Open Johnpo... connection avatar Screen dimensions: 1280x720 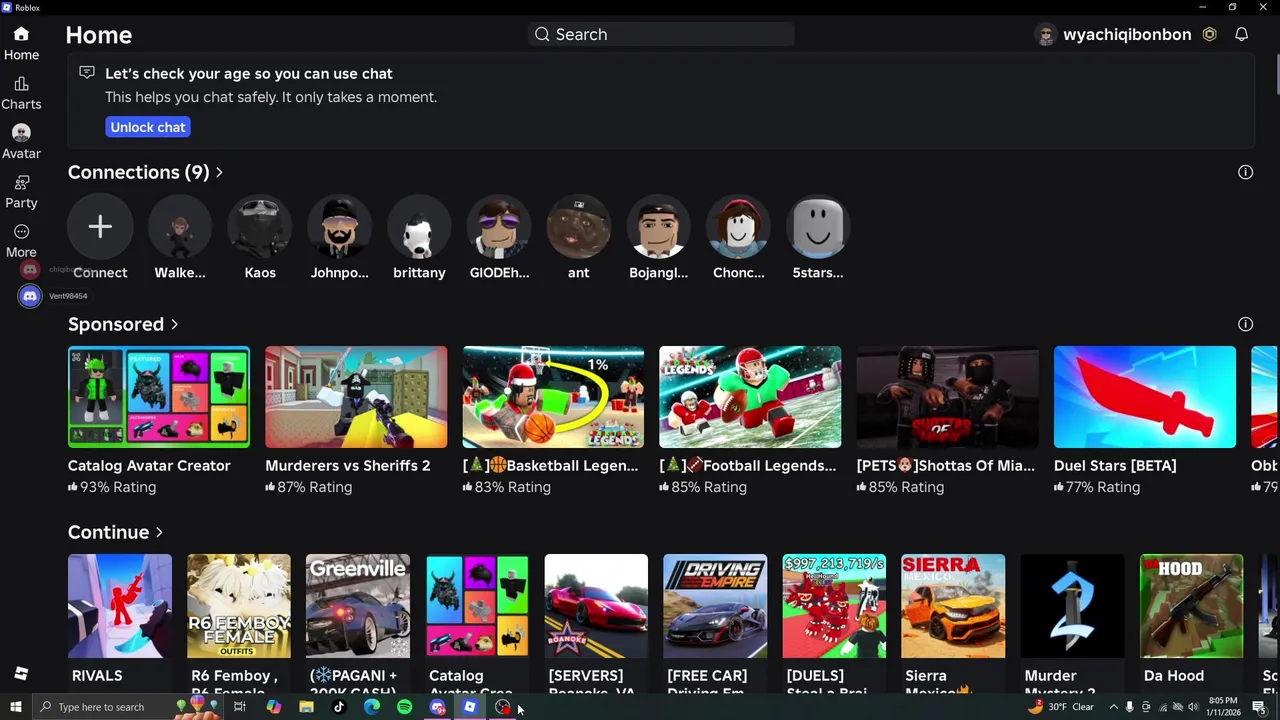(339, 227)
